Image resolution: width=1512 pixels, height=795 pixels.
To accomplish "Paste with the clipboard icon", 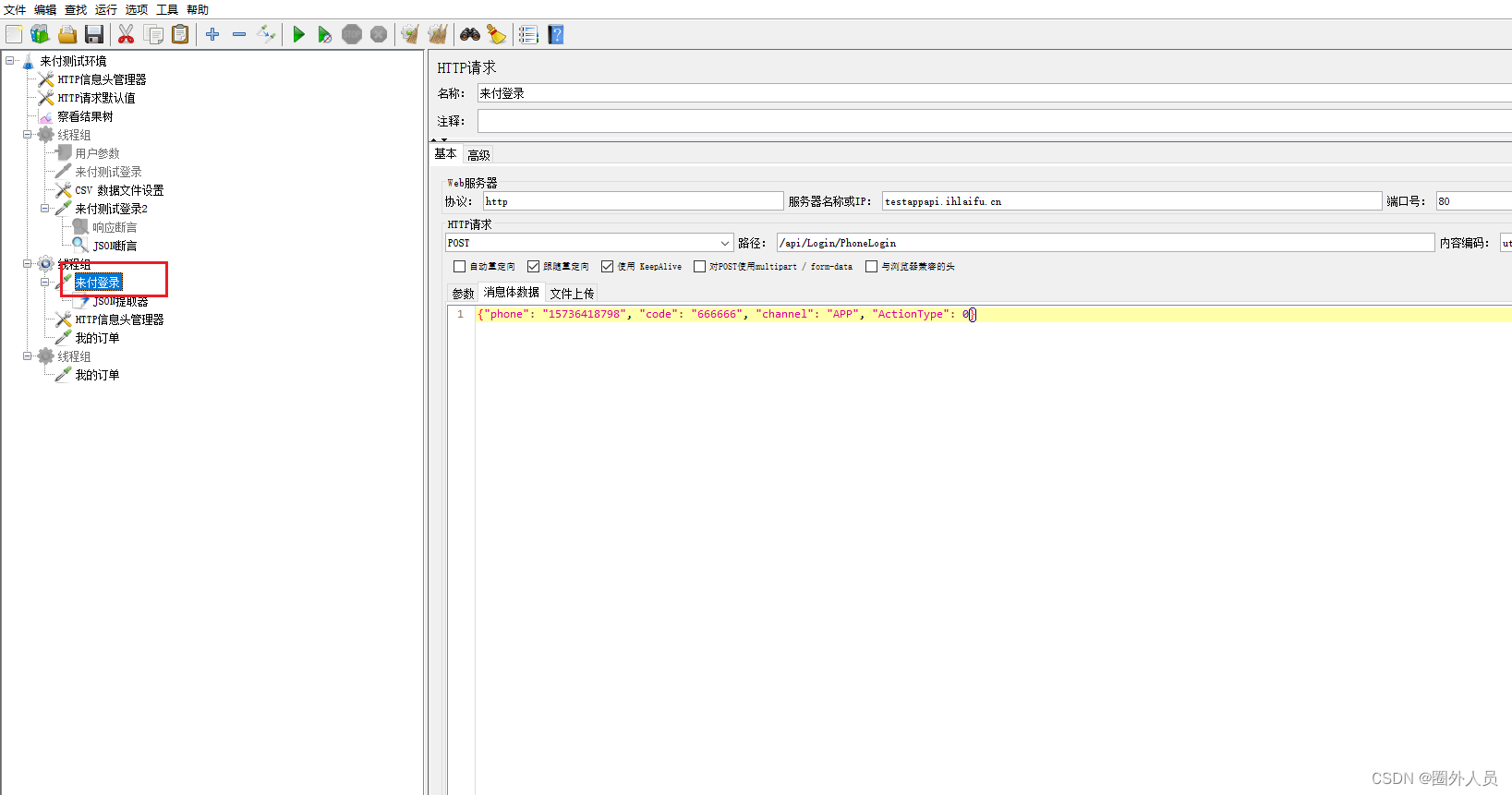I will [180, 34].
